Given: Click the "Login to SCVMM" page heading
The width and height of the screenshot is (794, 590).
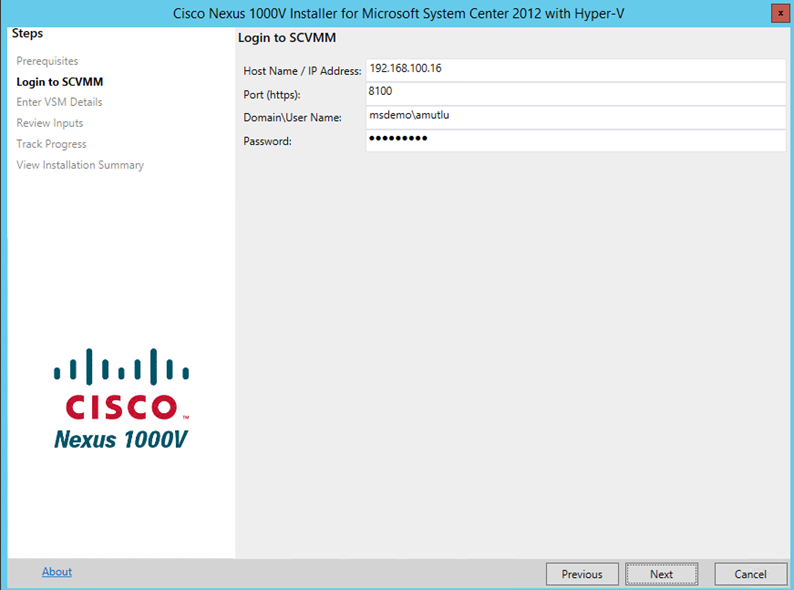Looking at the screenshot, I should click(287, 38).
